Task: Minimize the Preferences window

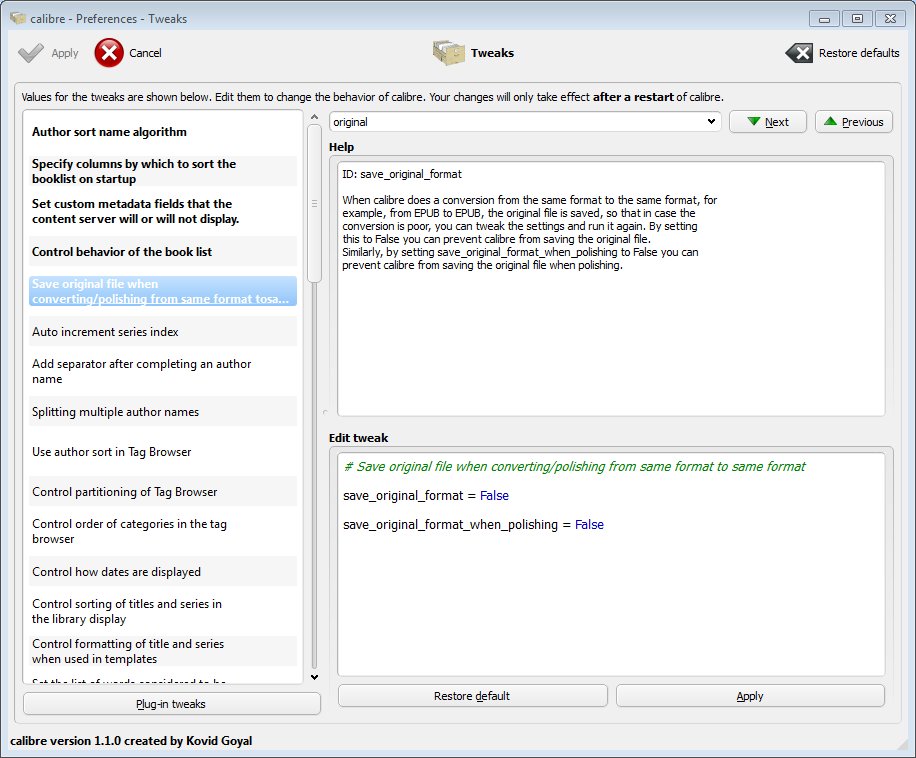Action: 824,19
